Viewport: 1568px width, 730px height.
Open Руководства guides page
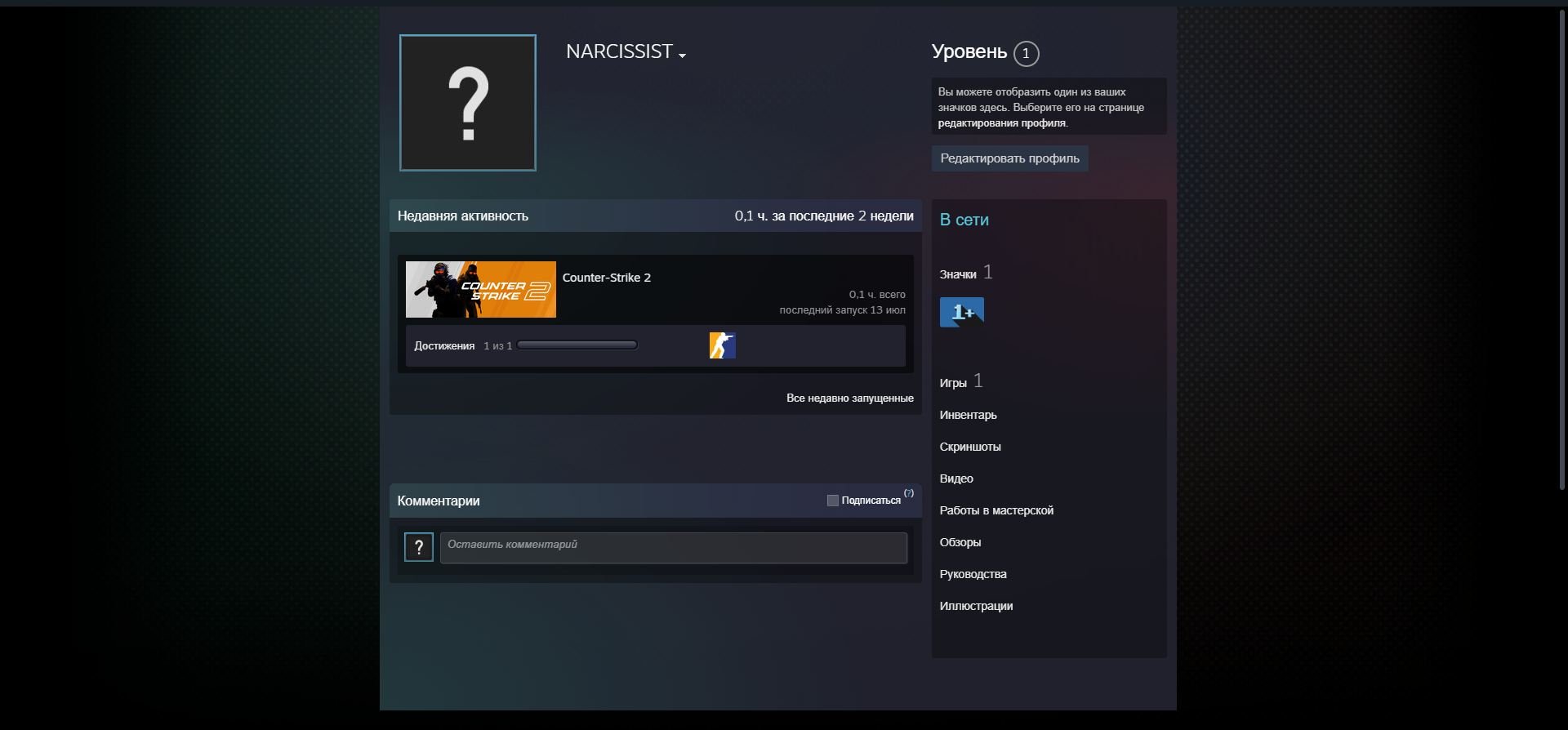click(x=973, y=574)
